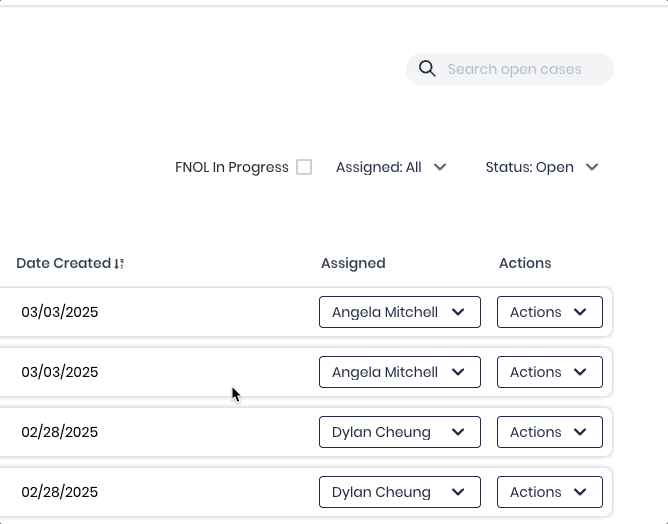Viewport: 668px width, 524px height.
Task: Click the Assigned column header
Action: pyautogui.click(x=353, y=264)
